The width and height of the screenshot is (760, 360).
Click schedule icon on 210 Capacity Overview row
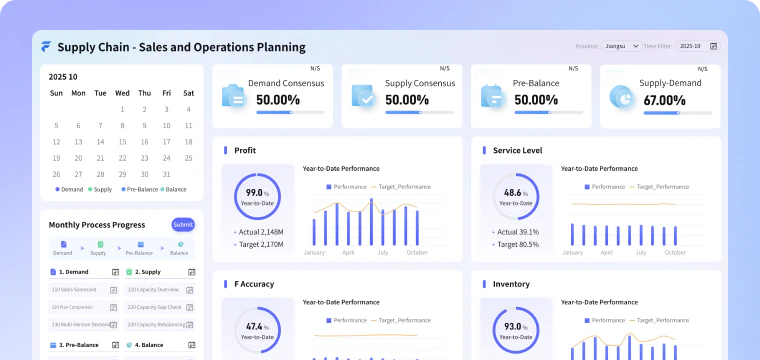[190, 290]
